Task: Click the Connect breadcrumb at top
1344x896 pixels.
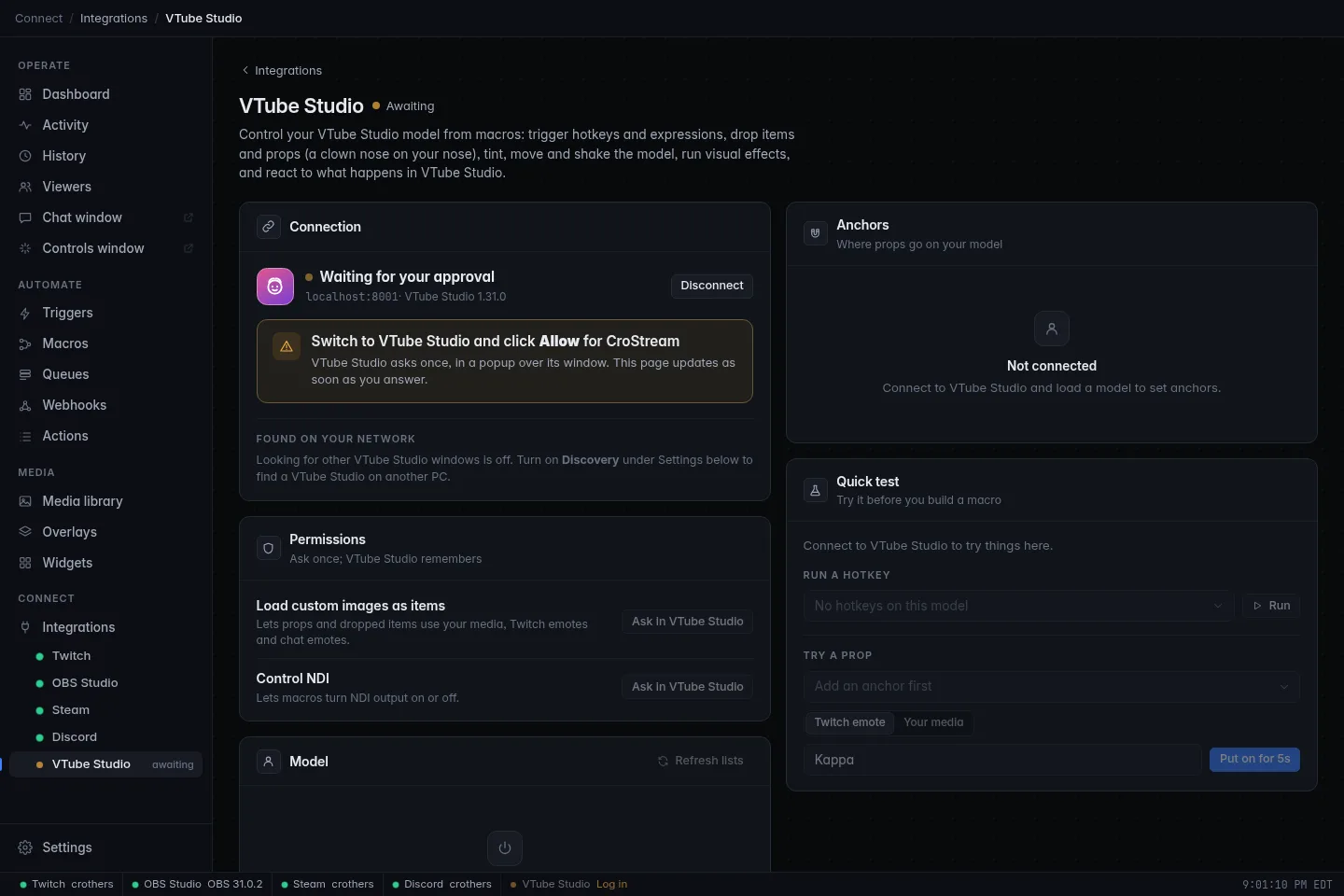Action: 39,18
